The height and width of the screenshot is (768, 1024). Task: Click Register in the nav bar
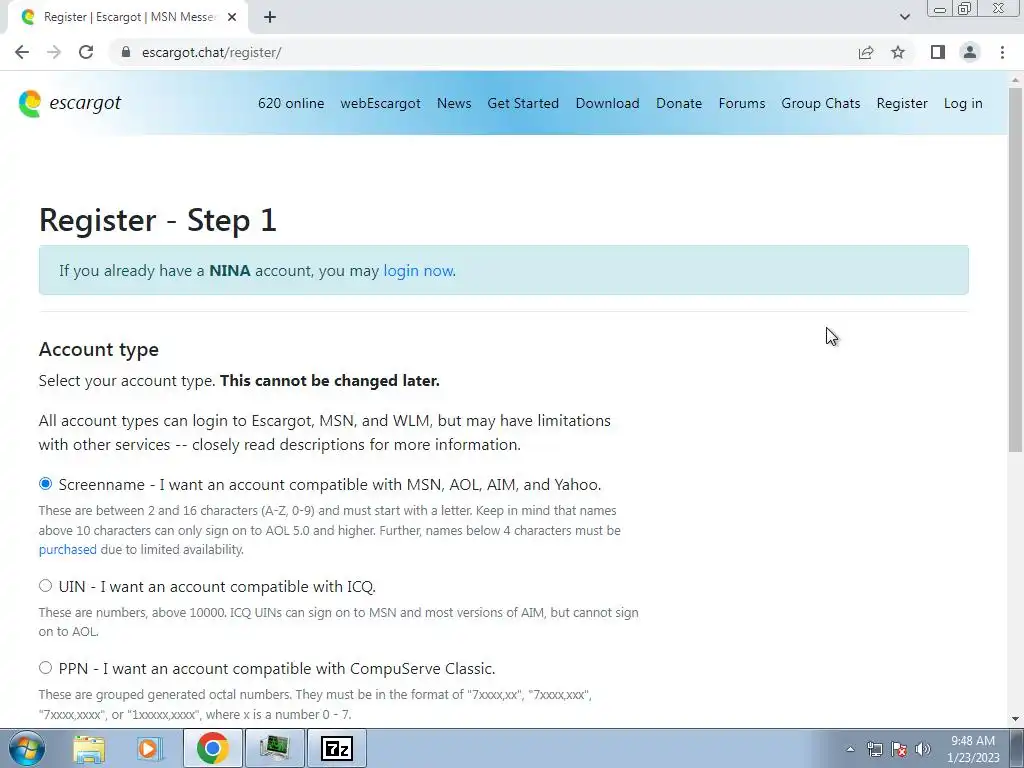click(x=902, y=103)
